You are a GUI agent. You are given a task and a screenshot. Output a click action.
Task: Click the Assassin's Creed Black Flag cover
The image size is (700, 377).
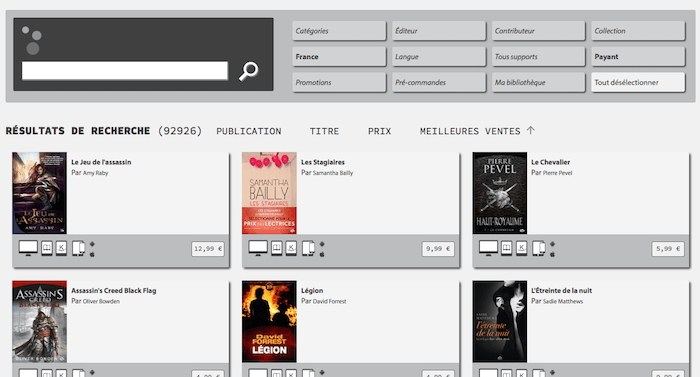[x=39, y=322]
